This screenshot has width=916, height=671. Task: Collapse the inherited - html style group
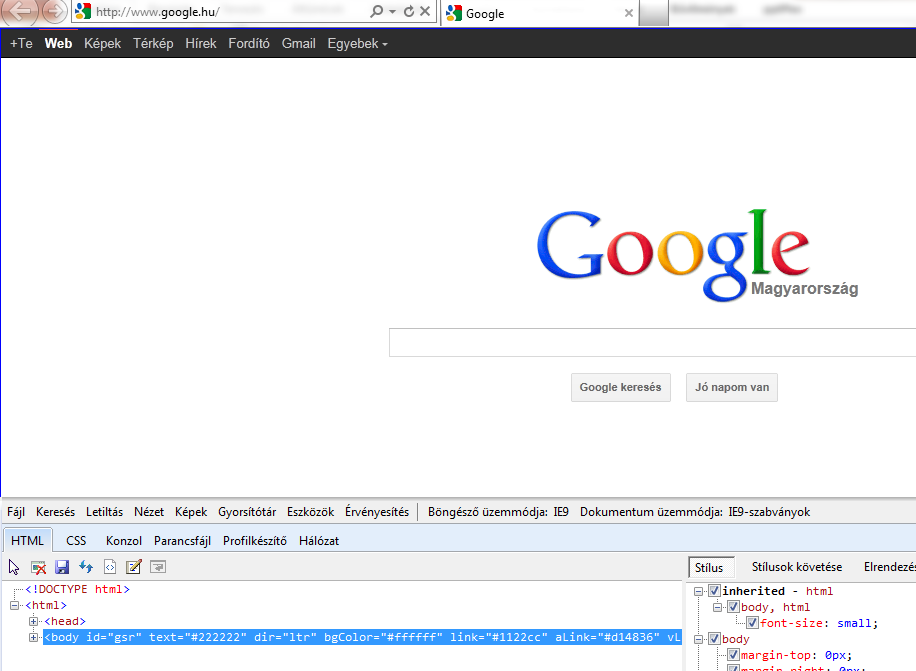pos(698,591)
